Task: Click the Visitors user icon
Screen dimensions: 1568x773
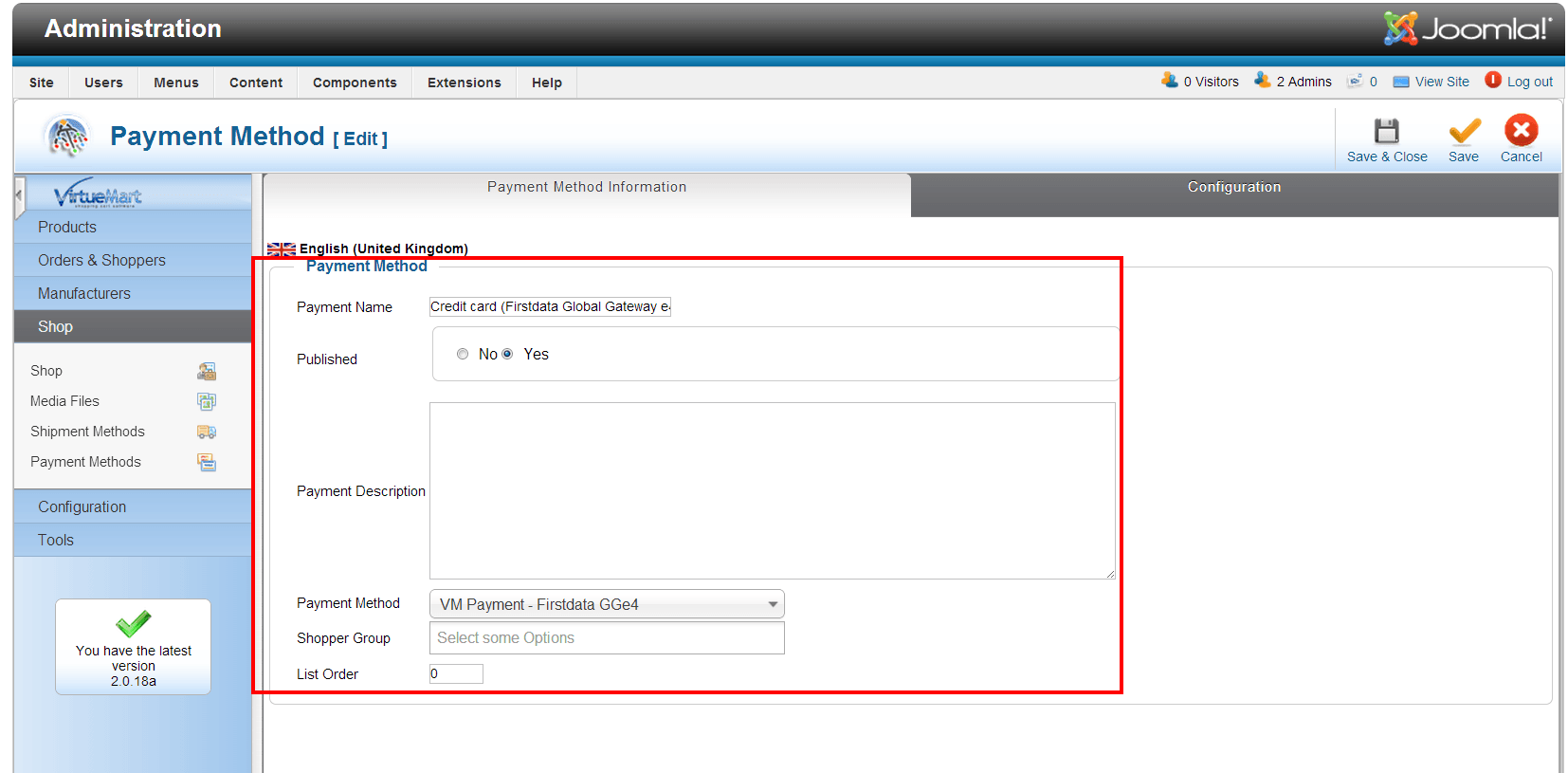Action: [x=1170, y=81]
